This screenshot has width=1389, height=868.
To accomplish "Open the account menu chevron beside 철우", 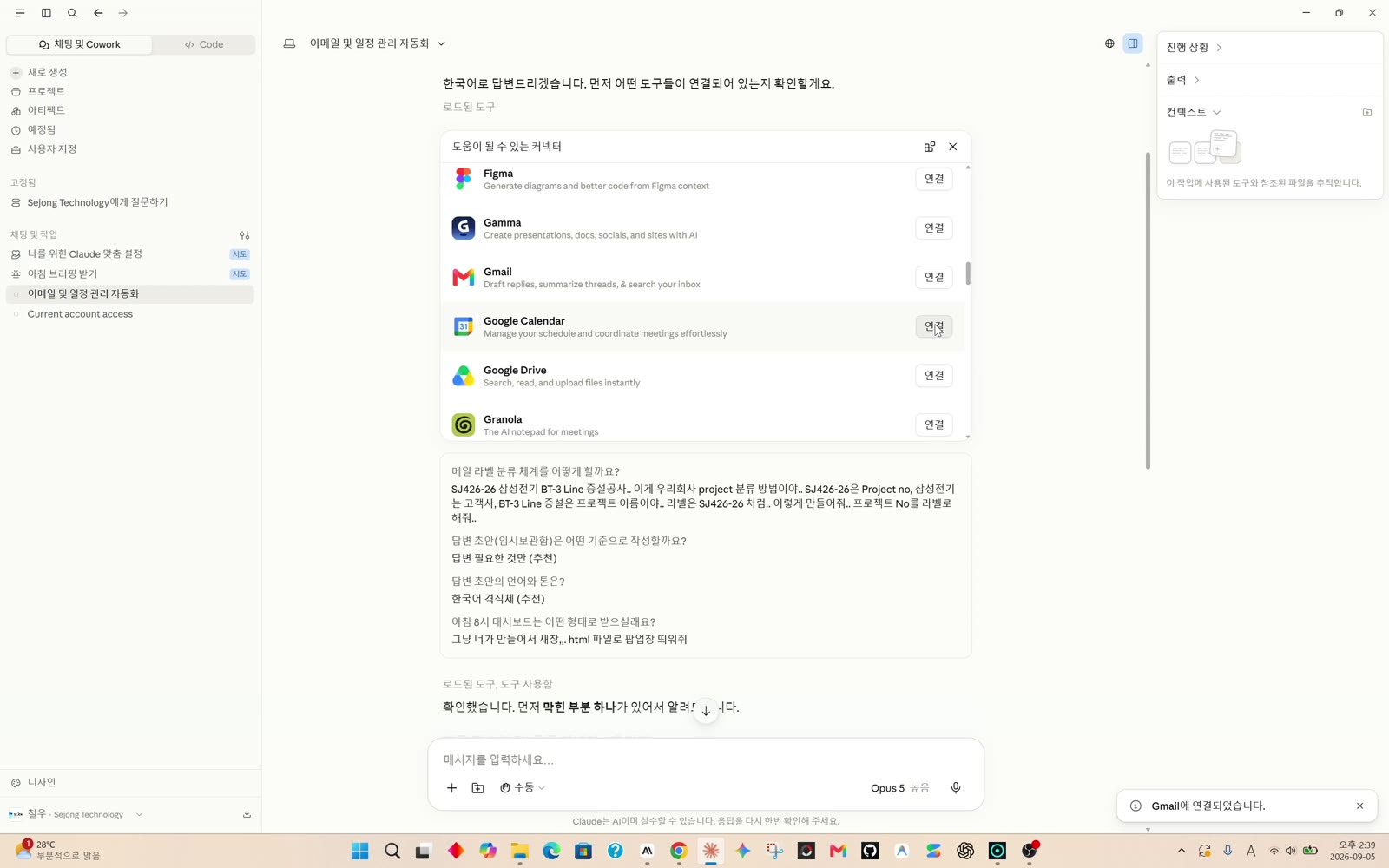I will click(139, 814).
